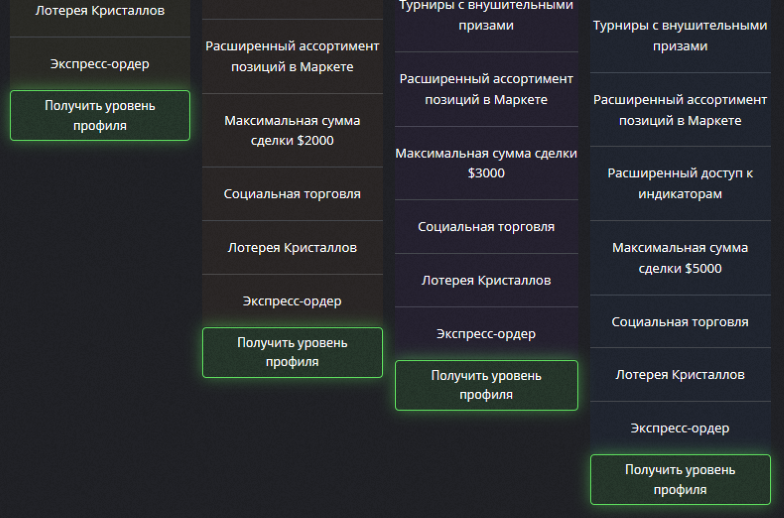
Task: Click "Экспресс-ордер" in the leftmost column
Action: pos(100,64)
